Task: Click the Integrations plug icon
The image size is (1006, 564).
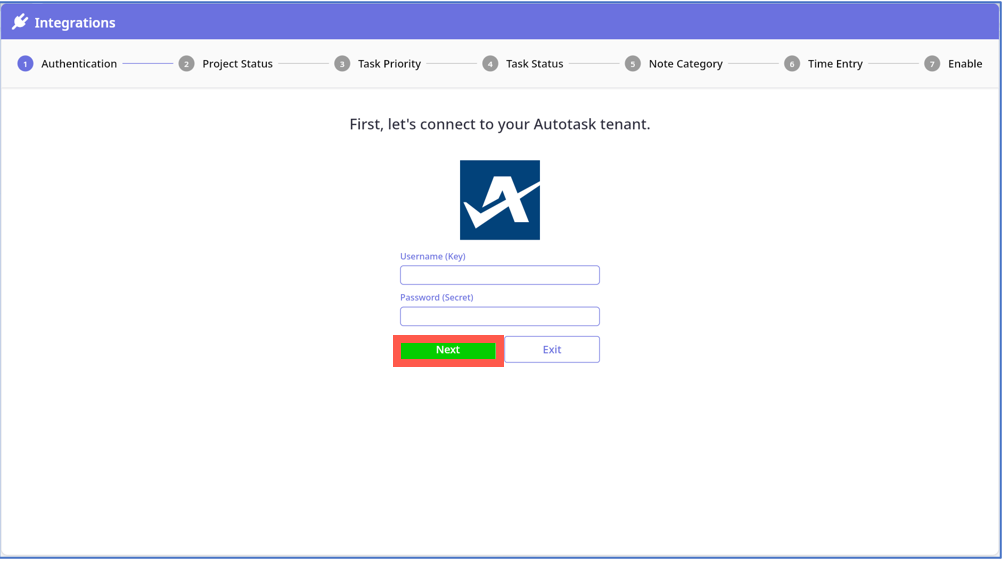Action: pyautogui.click(x=20, y=22)
